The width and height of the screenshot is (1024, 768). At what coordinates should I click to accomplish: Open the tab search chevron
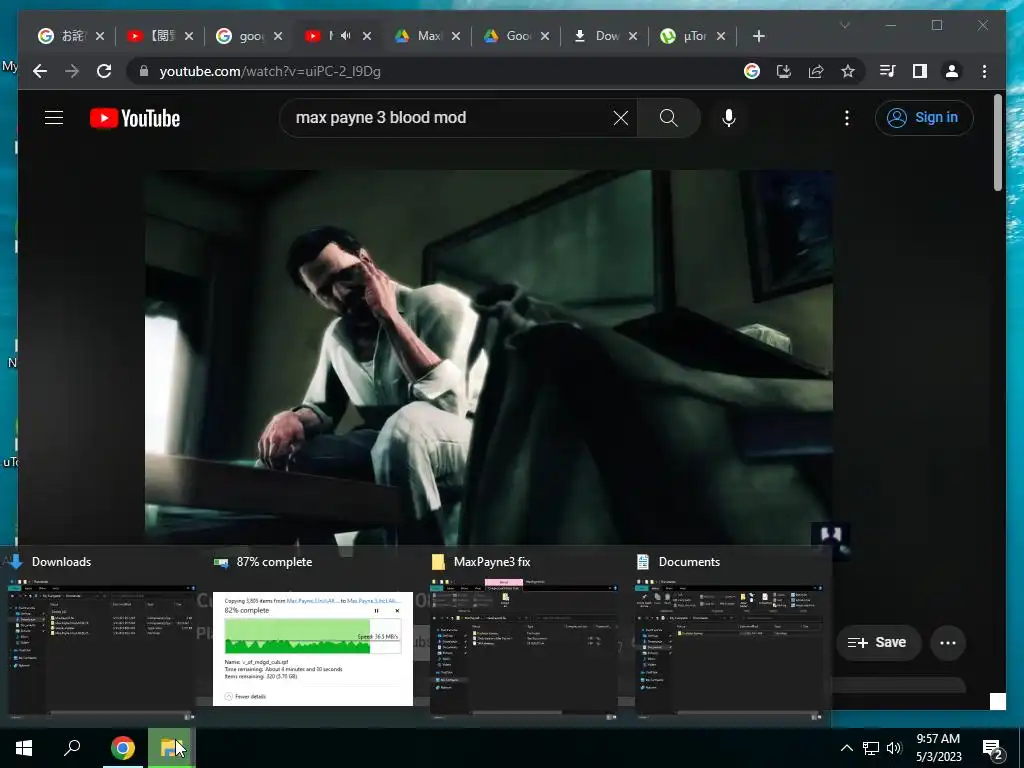coord(844,25)
